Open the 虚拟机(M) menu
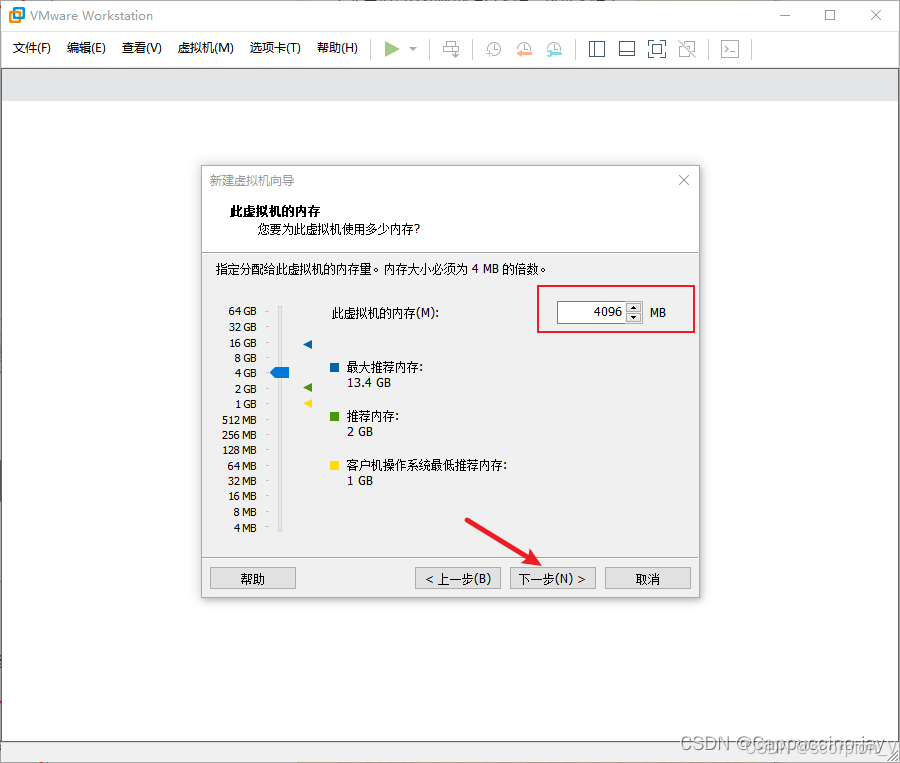900x763 pixels. click(205, 48)
